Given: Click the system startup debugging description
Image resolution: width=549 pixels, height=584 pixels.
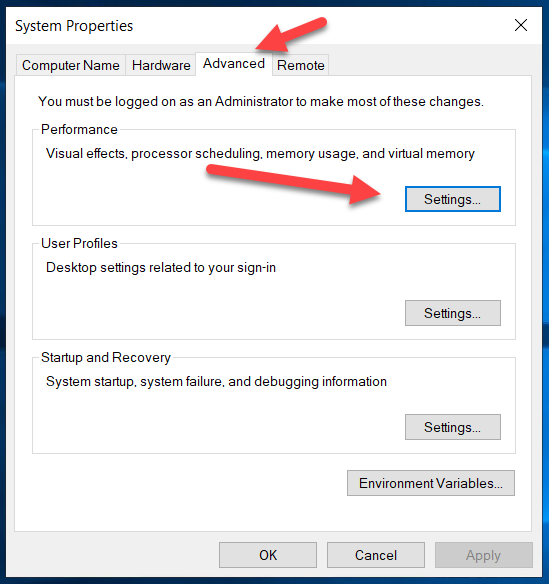Looking at the screenshot, I should [216, 381].
